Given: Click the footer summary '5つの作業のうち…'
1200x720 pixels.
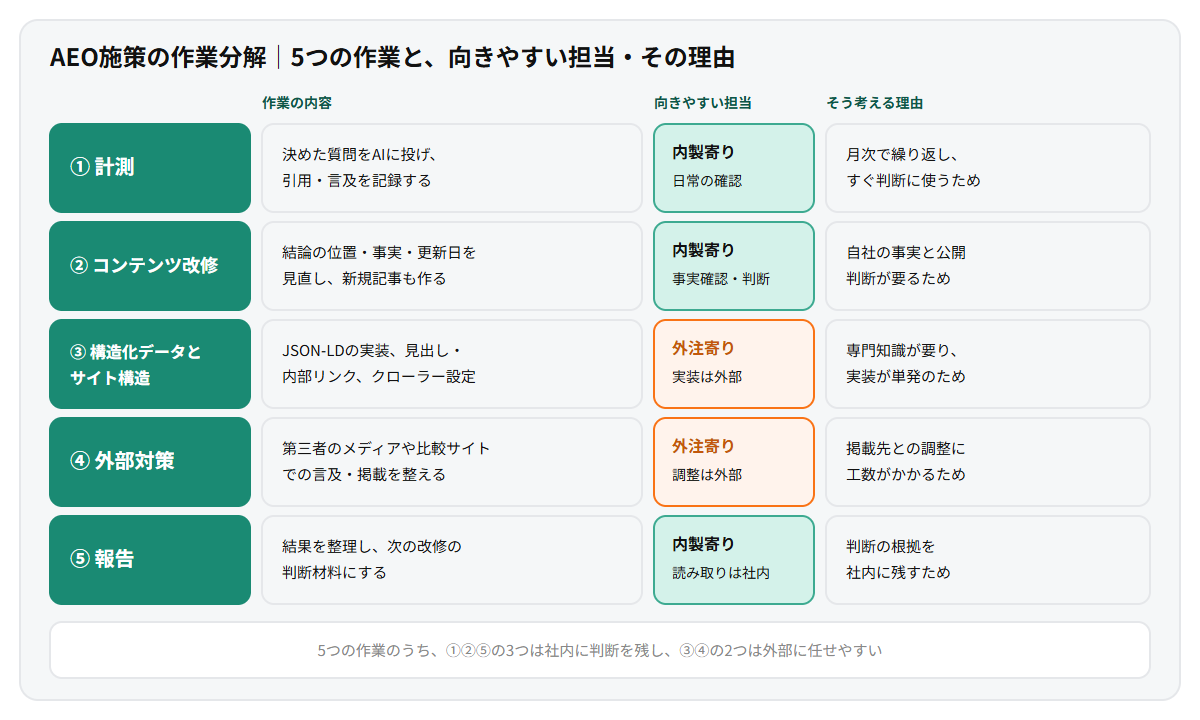Looking at the screenshot, I should coord(600,650).
